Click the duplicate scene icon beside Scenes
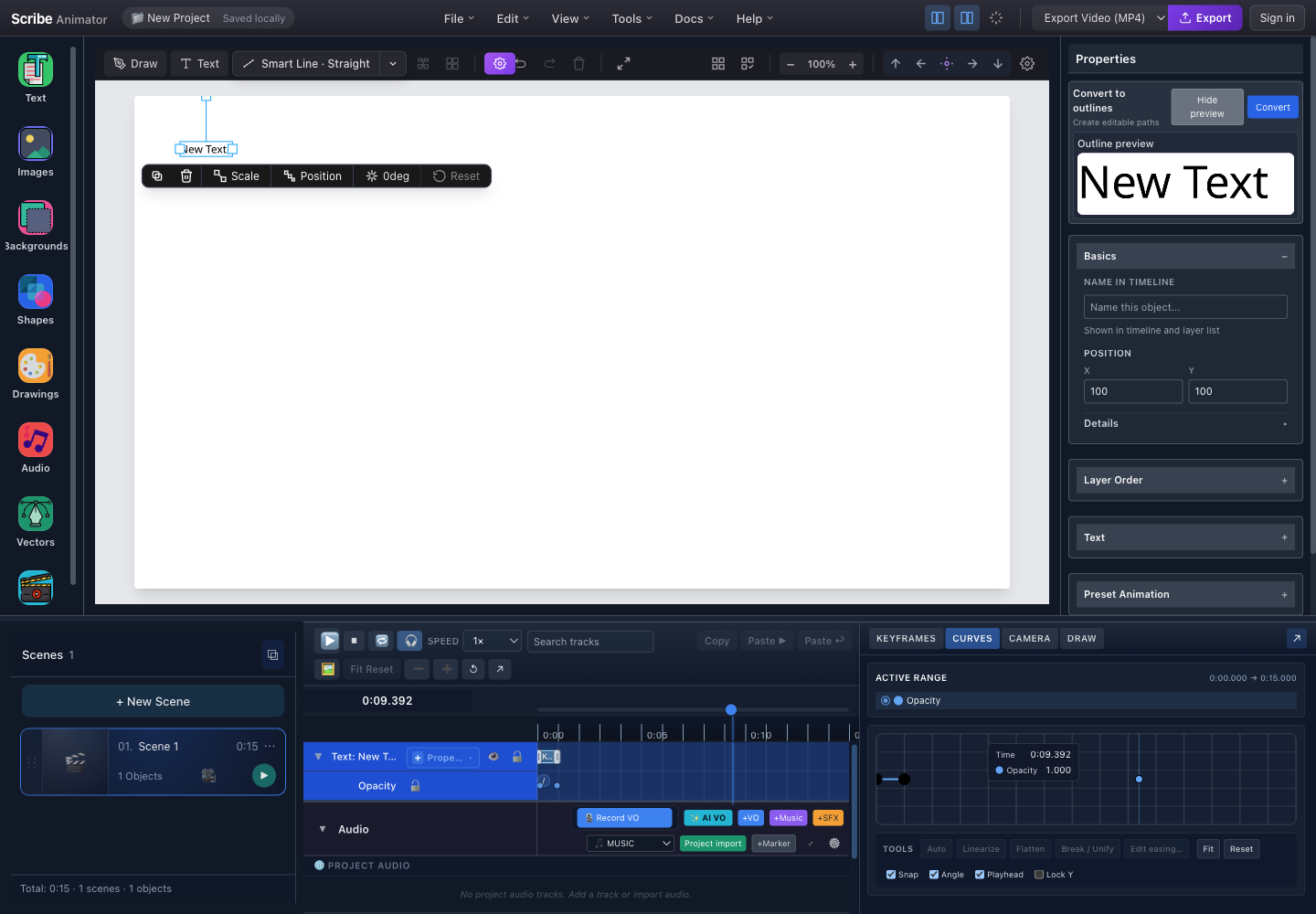 click(x=272, y=654)
